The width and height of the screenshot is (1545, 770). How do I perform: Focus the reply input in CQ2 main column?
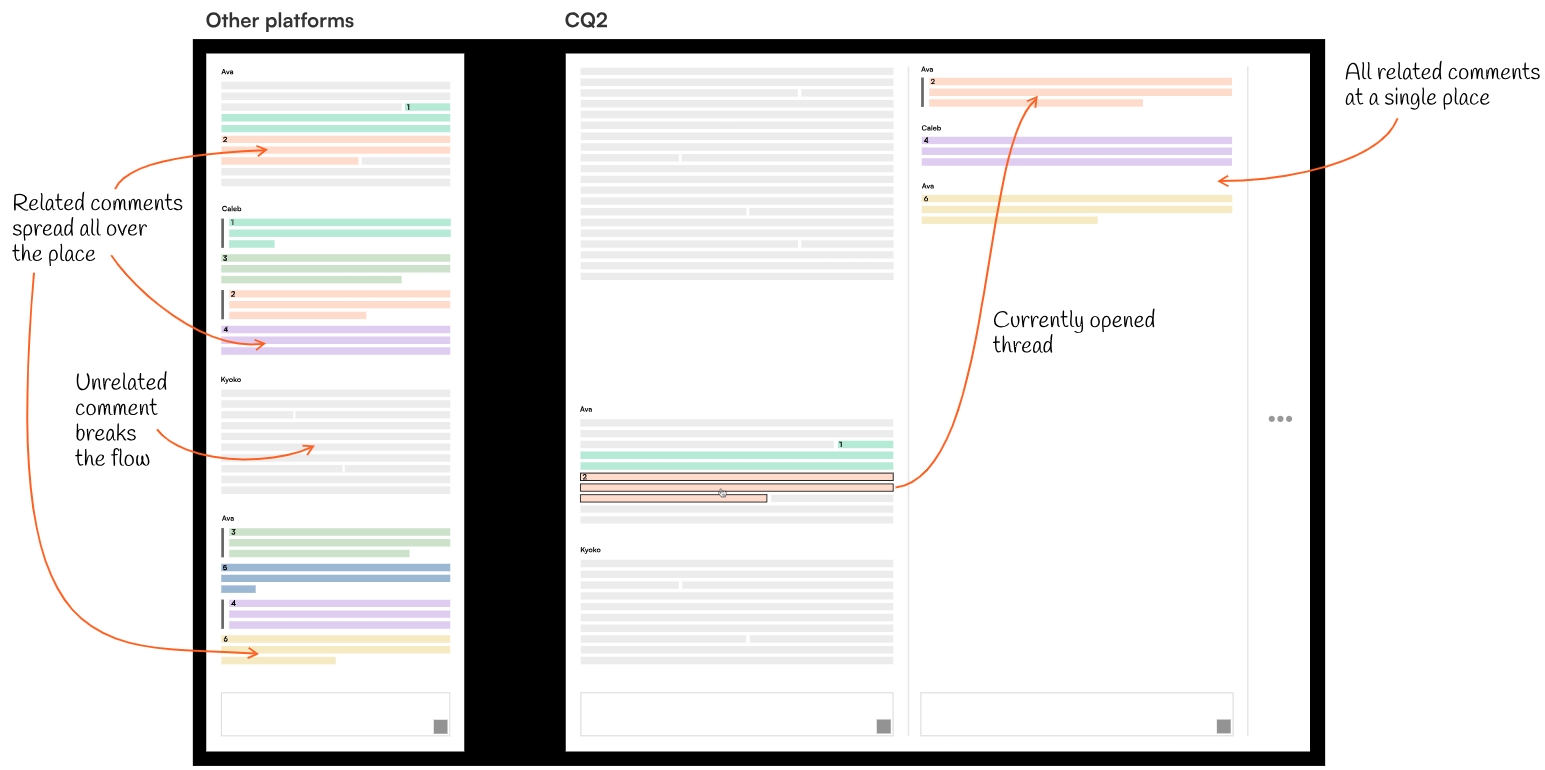click(725, 714)
